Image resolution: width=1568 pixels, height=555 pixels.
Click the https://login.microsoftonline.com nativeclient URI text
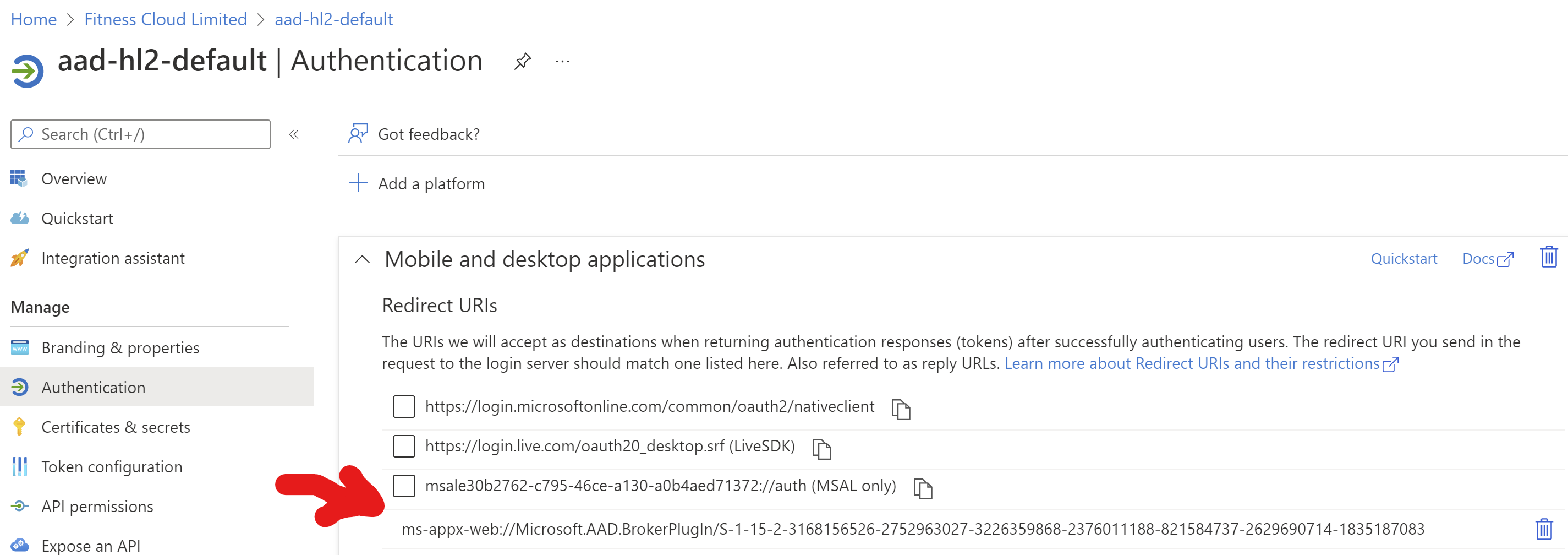tap(649, 406)
